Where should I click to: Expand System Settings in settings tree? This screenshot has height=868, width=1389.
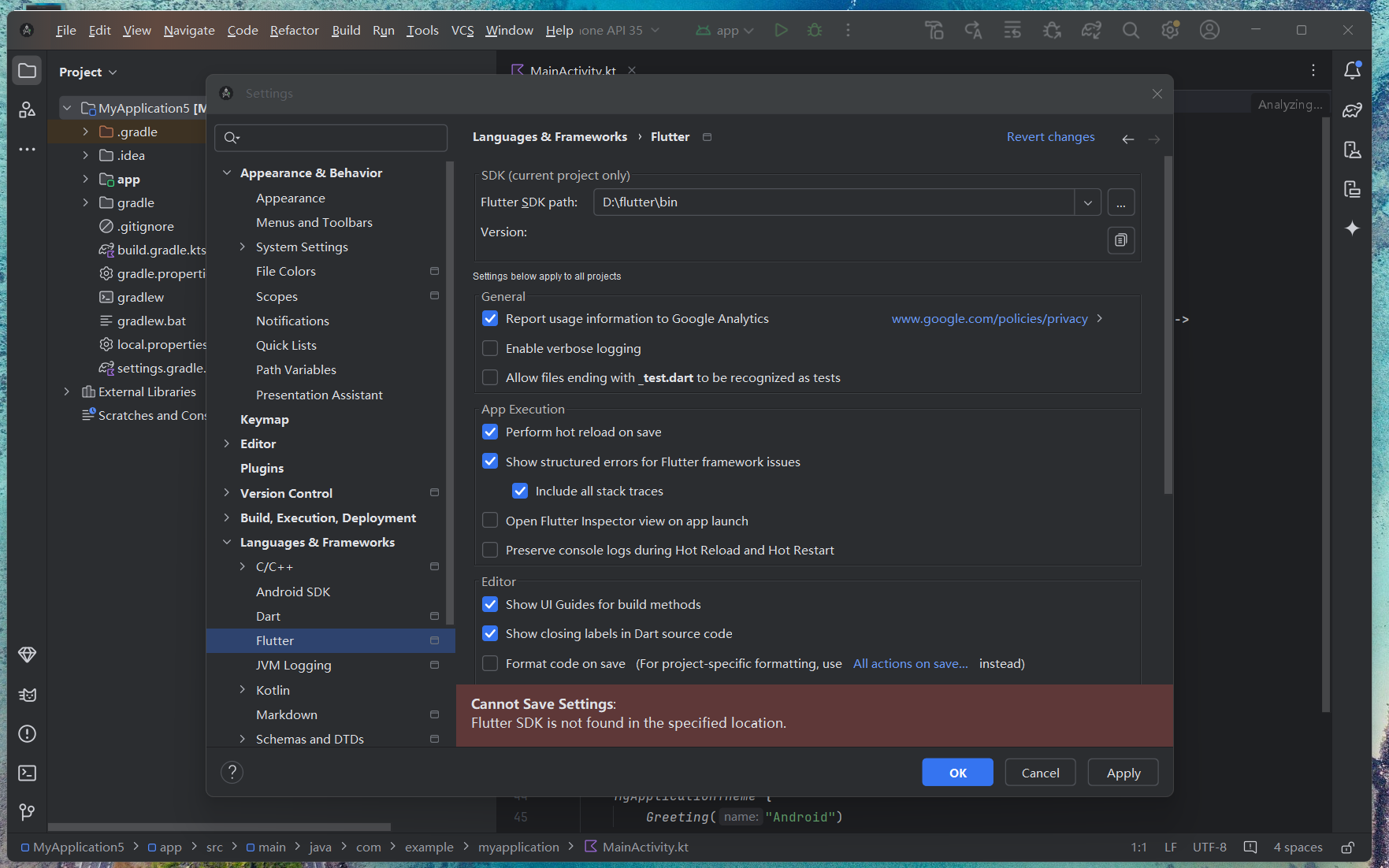(243, 247)
